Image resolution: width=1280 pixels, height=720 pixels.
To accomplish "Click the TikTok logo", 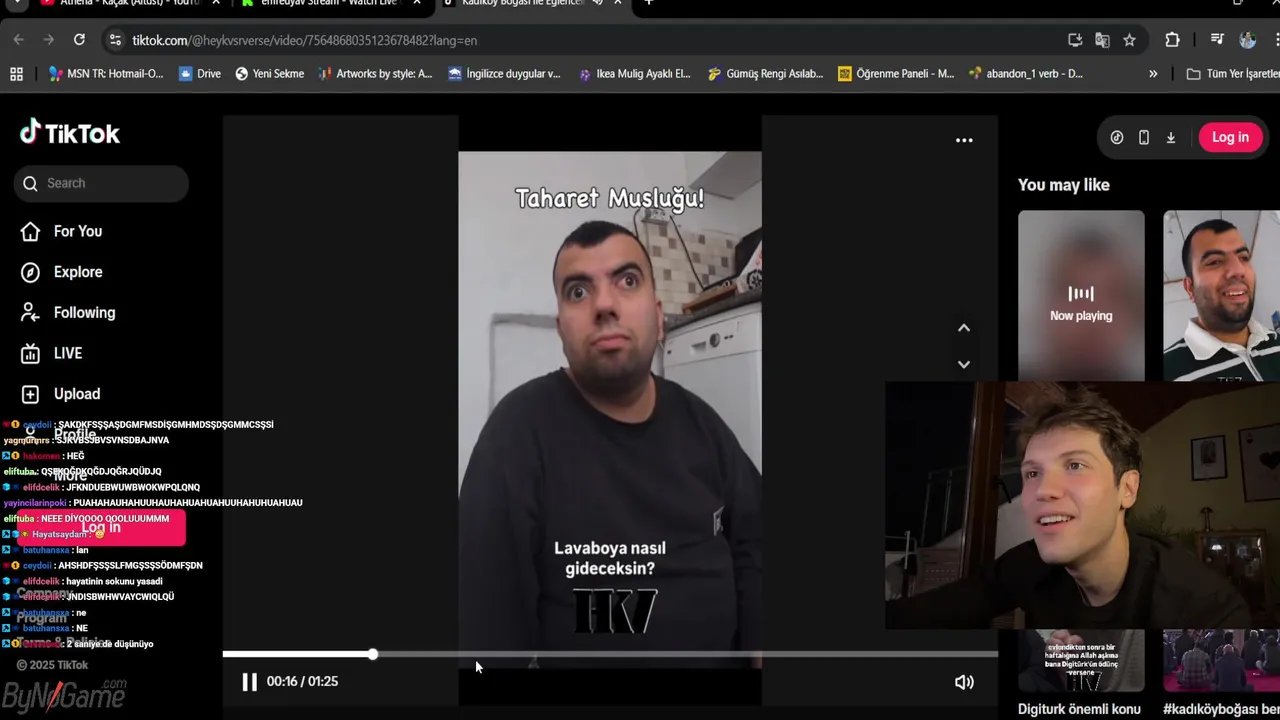I will (70, 133).
